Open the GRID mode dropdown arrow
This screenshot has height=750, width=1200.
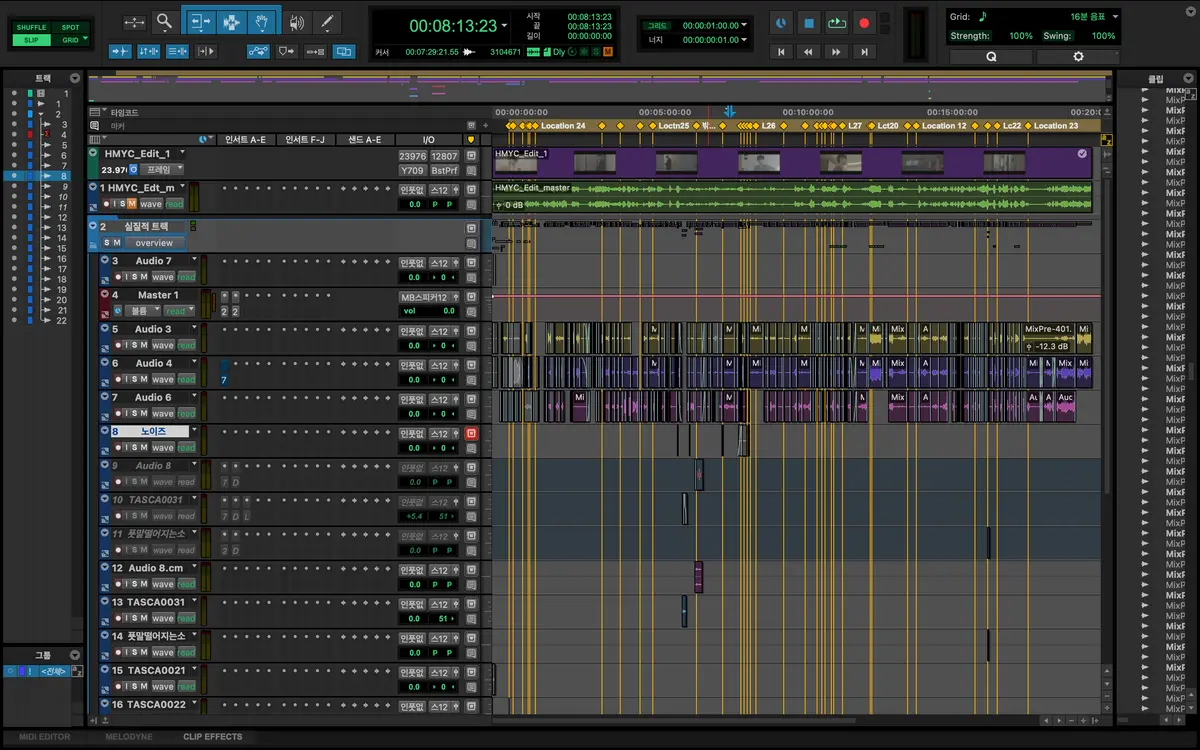click(86, 40)
